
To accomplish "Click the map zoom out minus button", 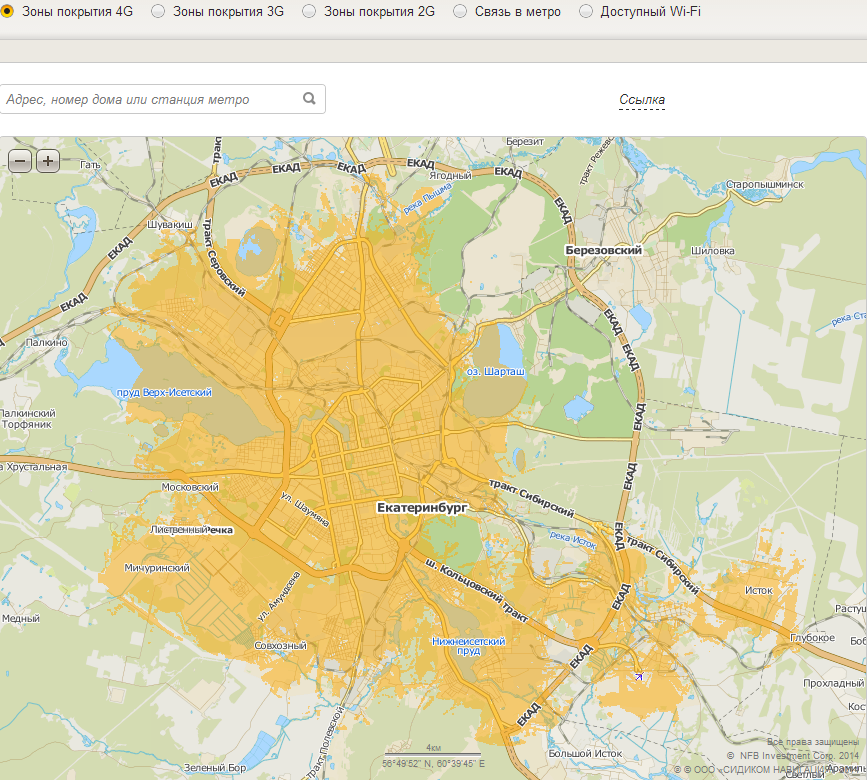I will [20, 160].
